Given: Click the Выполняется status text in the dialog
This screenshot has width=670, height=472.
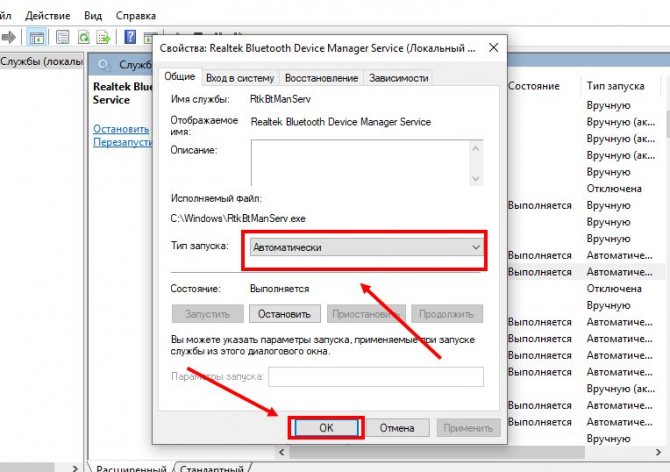Looking at the screenshot, I should point(279,289).
